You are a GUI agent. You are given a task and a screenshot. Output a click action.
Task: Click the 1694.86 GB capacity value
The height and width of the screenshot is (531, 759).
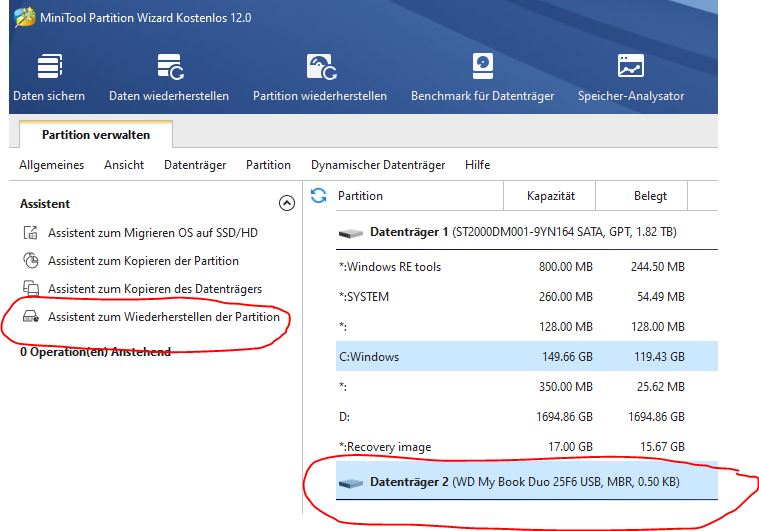pyautogui.click(x=564, y=417)
